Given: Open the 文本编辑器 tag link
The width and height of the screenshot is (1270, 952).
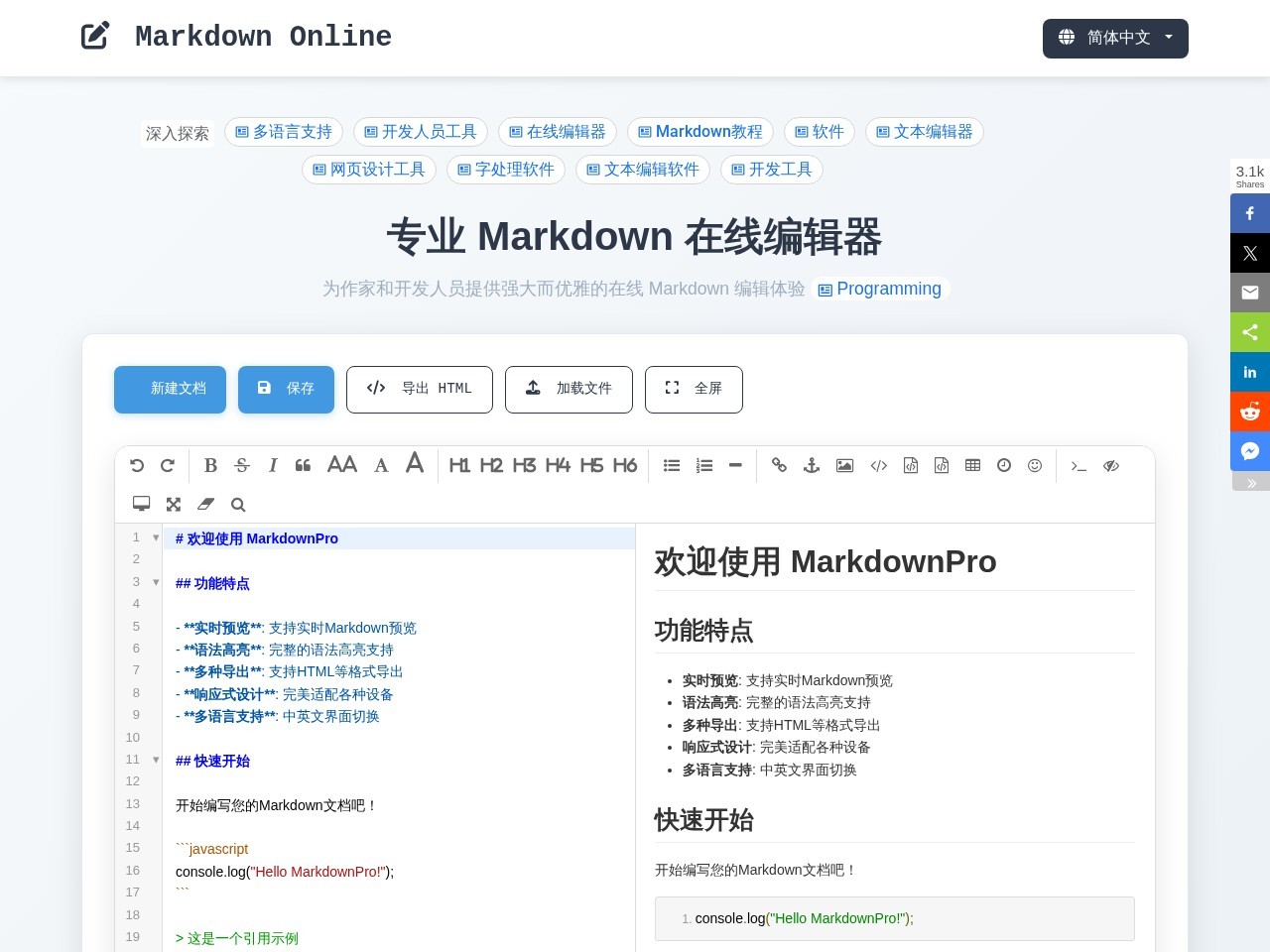Looking at the screenshot, I should [x=925, y=132].
